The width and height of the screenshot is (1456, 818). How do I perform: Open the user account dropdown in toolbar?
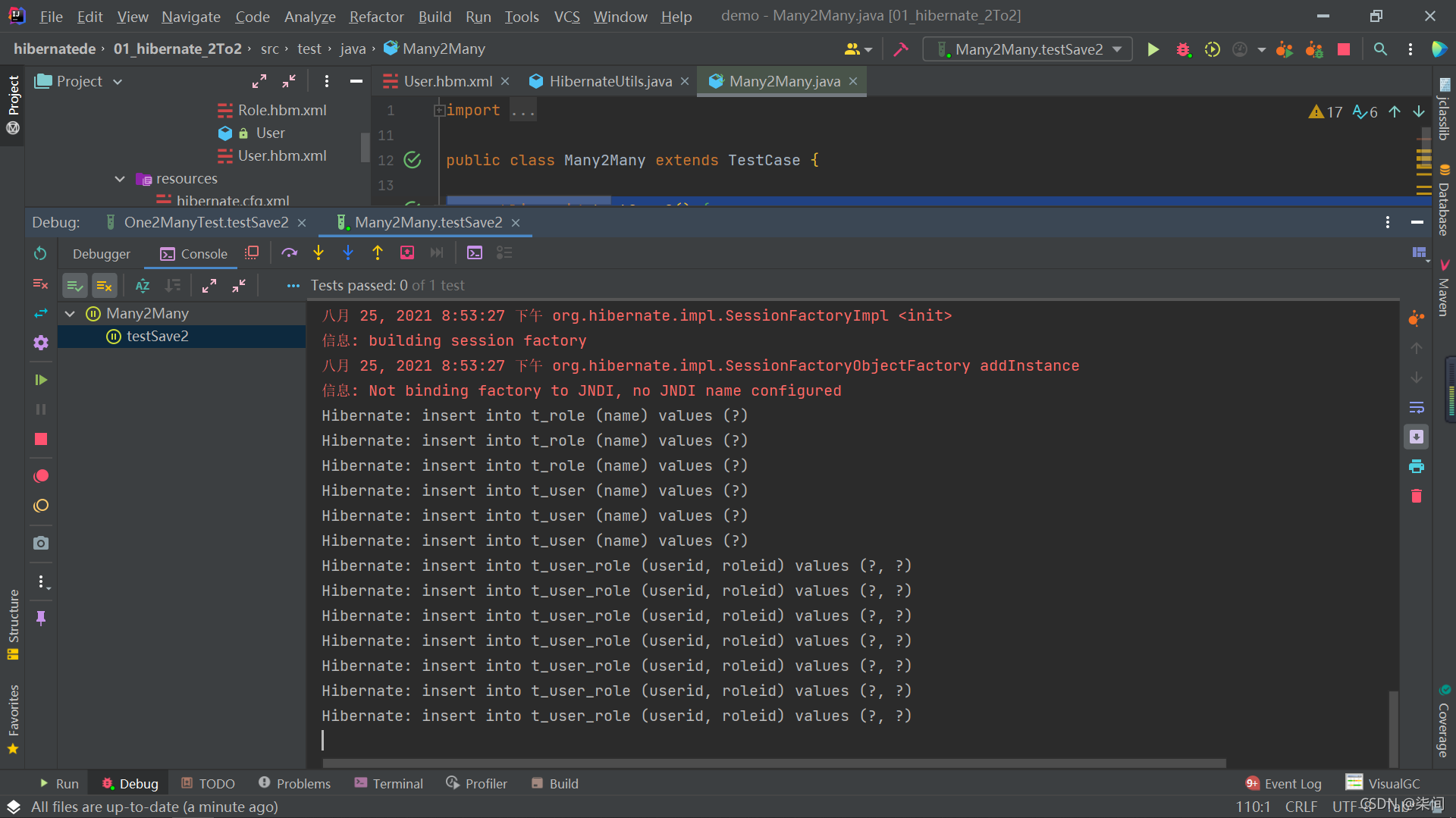coord(858,49)
